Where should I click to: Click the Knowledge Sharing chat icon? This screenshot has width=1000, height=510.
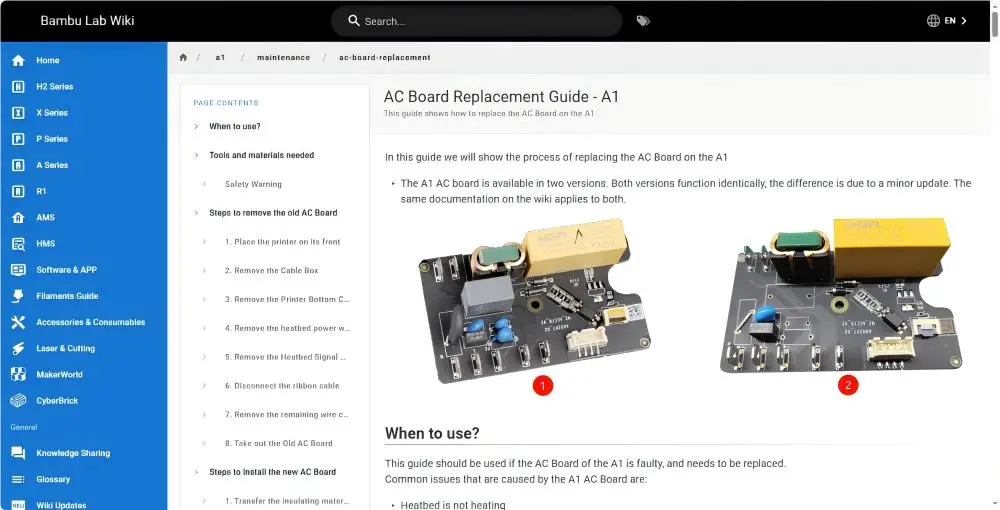tap(18, 453)
